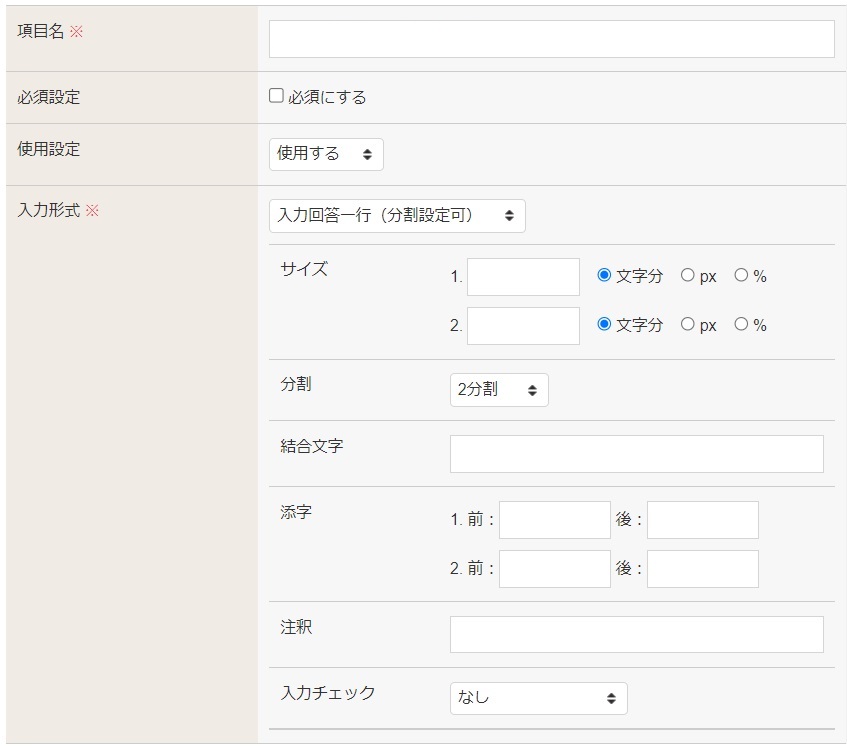Click the 項目名 text input field
847x750 pixels.
(x=551, y=39)
